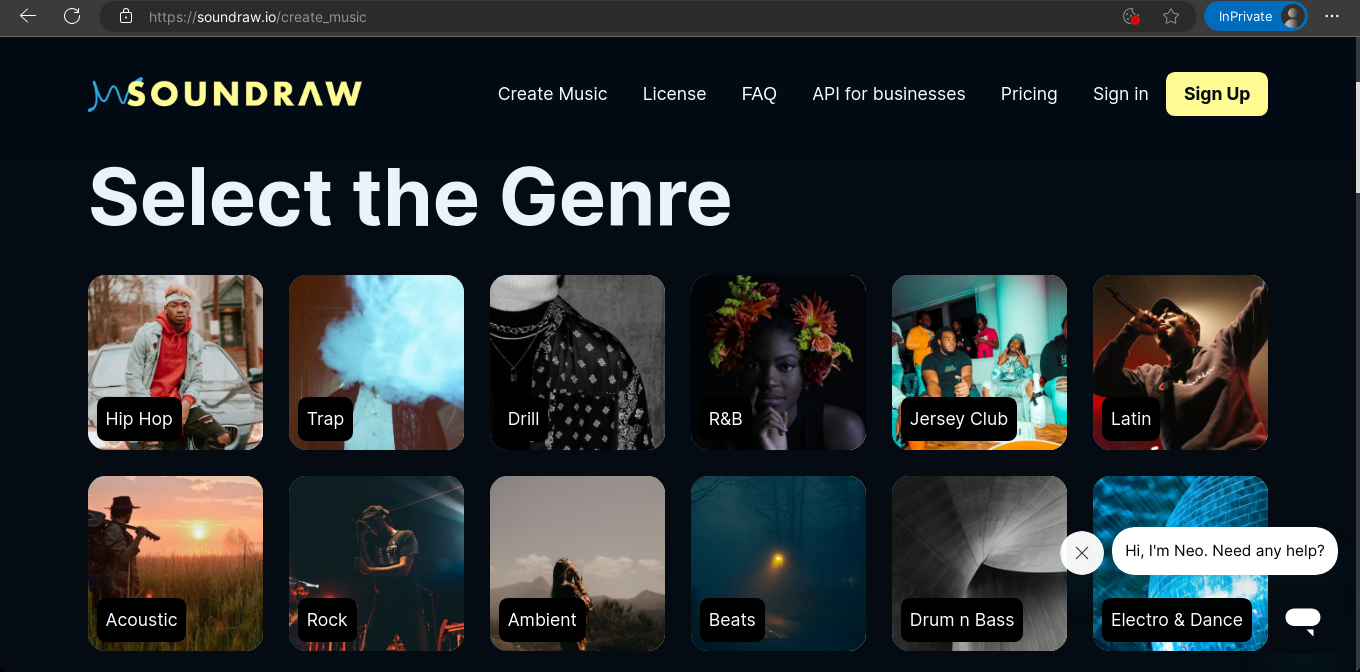
Task: Go back using the browser back arrow
Action: [x=28, y=16]
